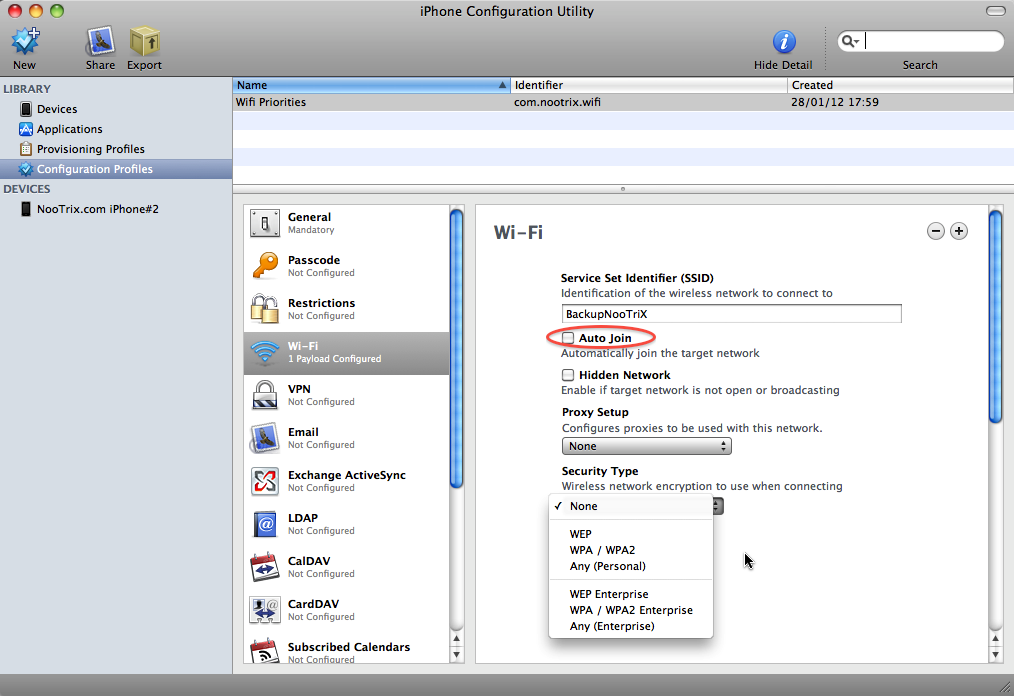Select the Wifi Priorities profile row

(623, 102)
